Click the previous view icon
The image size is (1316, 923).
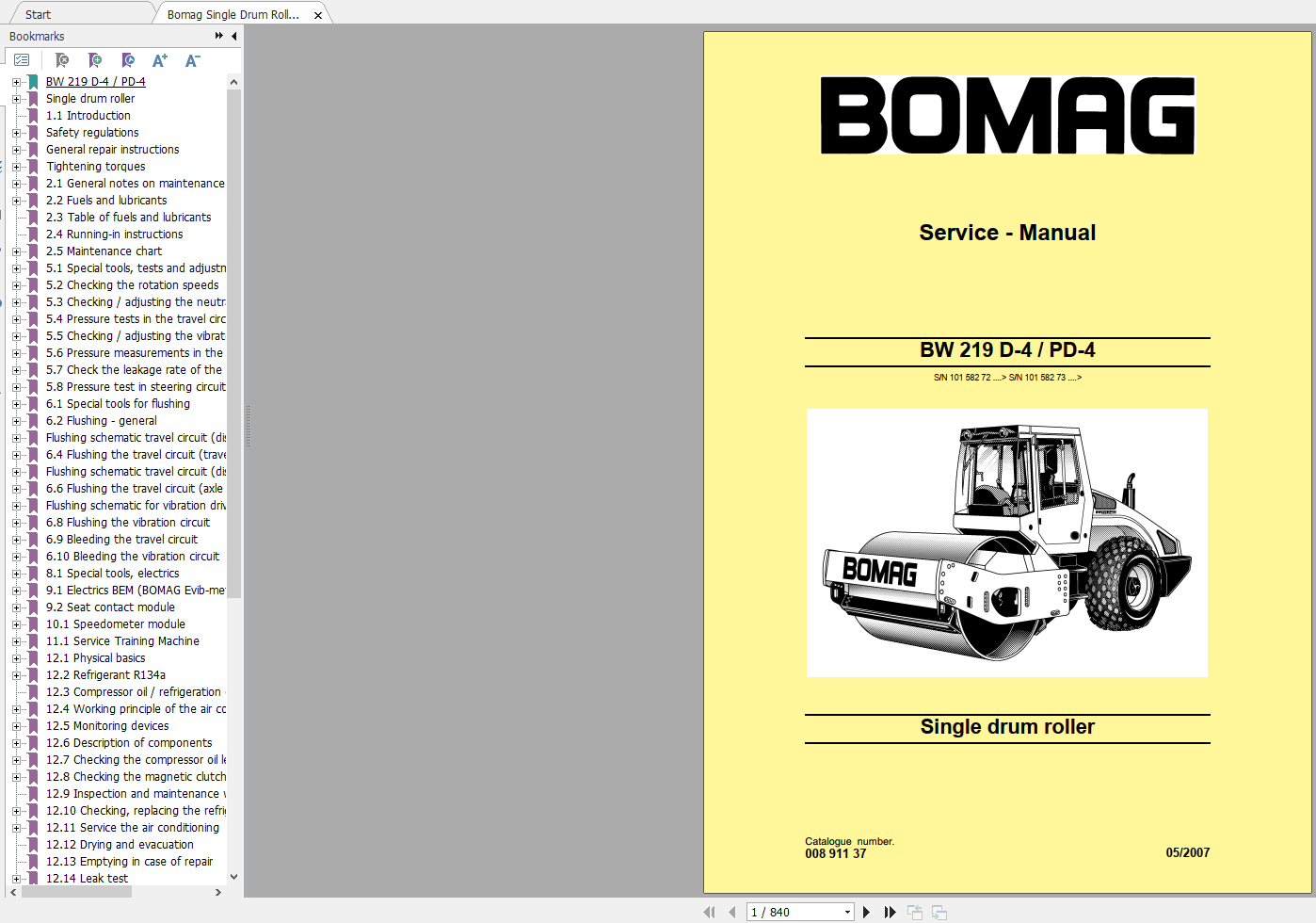point(915,912)
